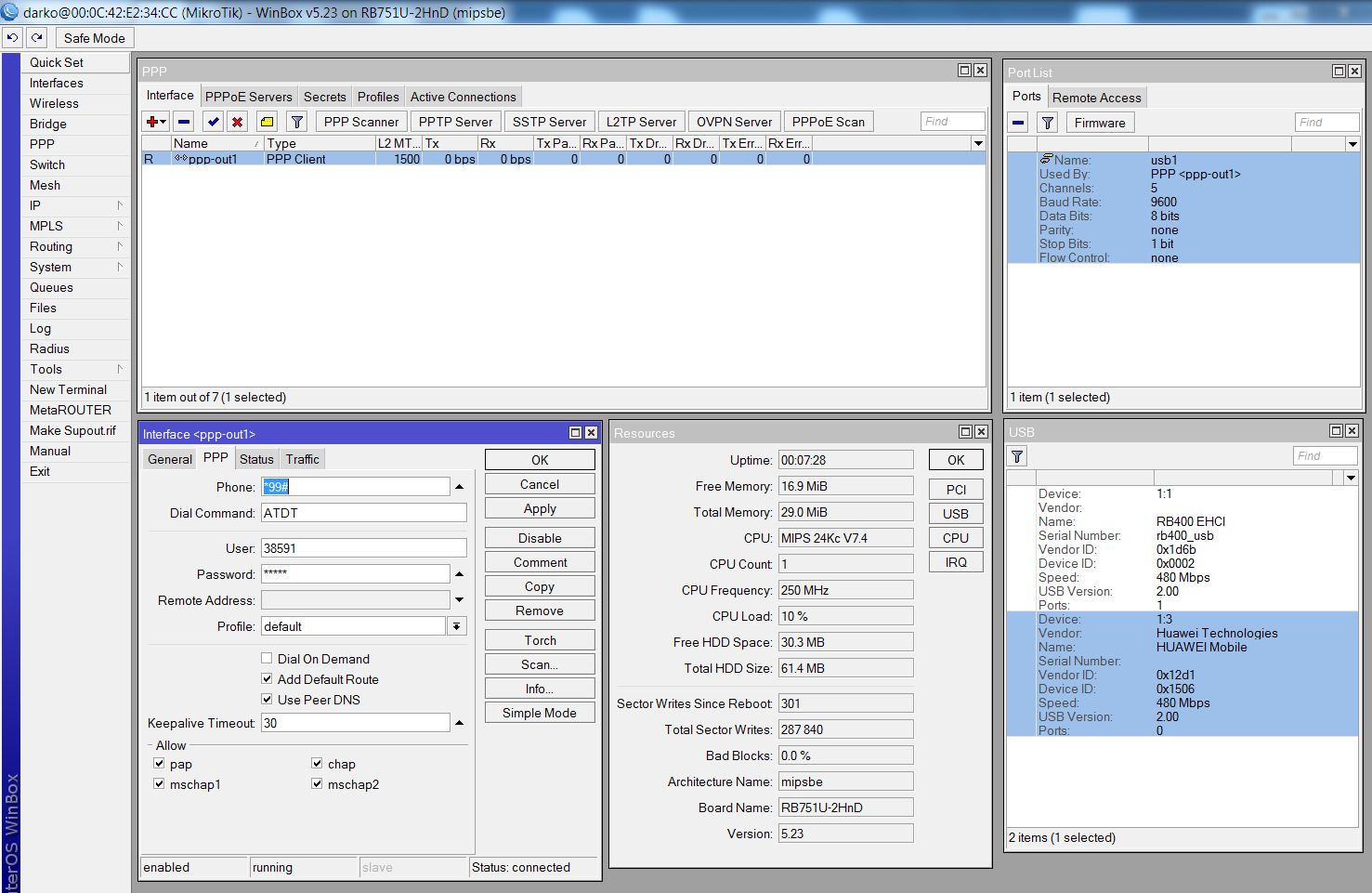Add a comment using the yellow note icon
The height and width of the screenshot is (893, 1372).
click(x=268, y=121)
